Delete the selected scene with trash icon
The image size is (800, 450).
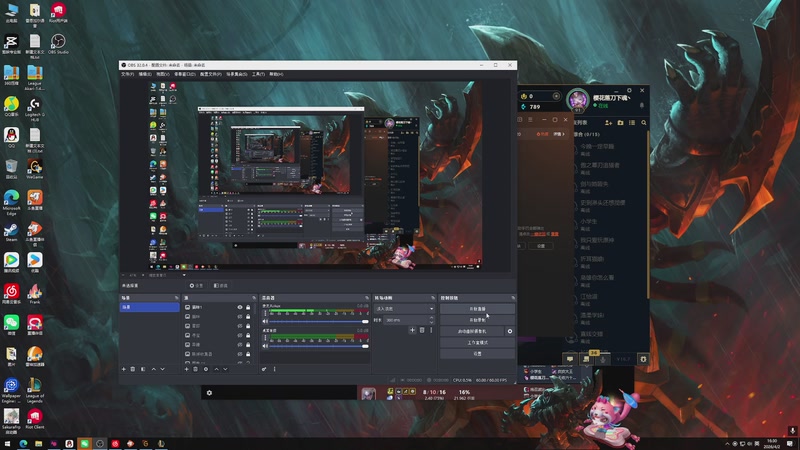(133, 369)
